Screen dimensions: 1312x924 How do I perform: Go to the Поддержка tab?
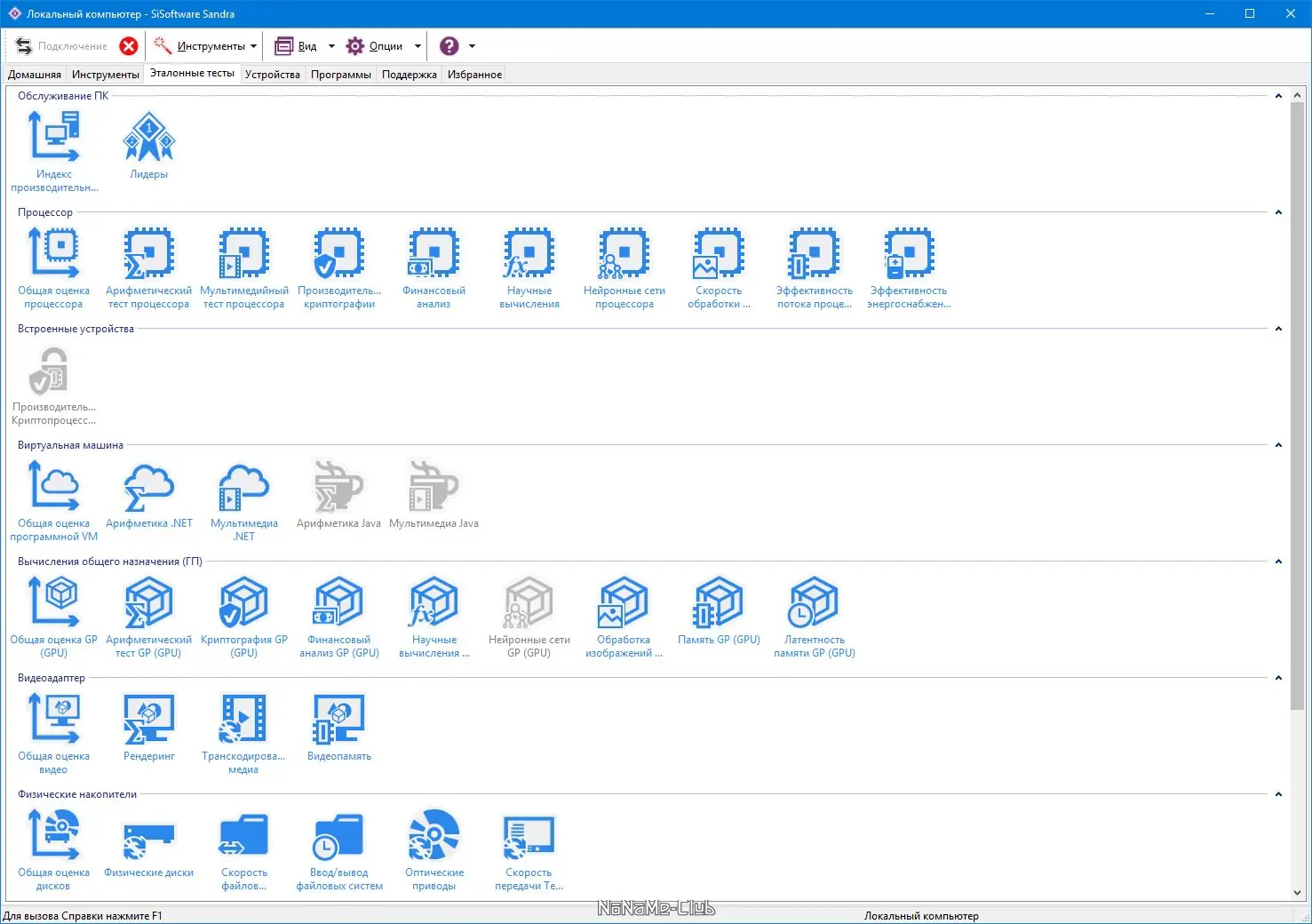click(x=410, y=75)
